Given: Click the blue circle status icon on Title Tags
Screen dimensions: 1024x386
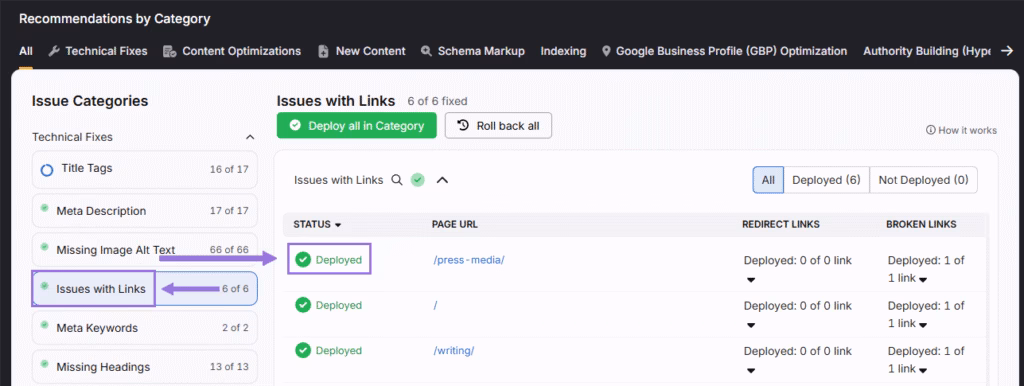Looking at the screenshot, I should (x=46, y=170).
